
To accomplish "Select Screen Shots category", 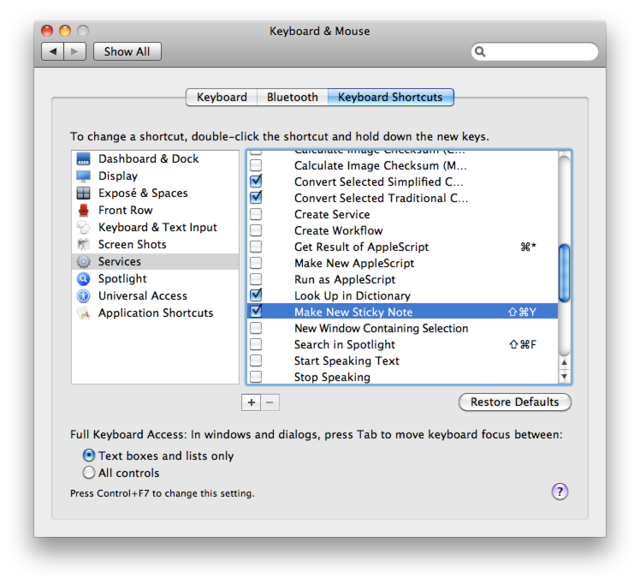I will tap(155, 244).
